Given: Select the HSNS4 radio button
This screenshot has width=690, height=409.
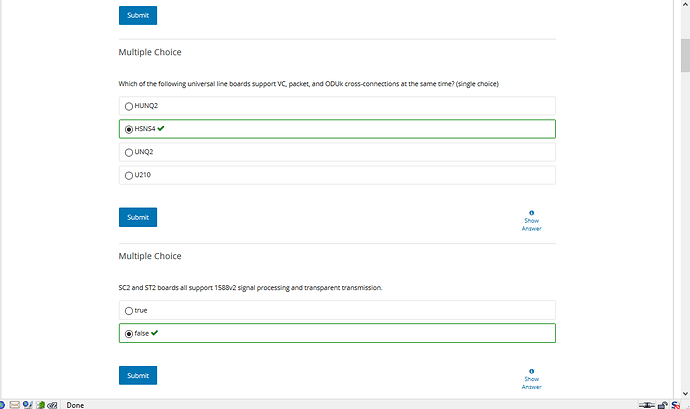Looking at the screenshot, I should click(x=128, y=129).
